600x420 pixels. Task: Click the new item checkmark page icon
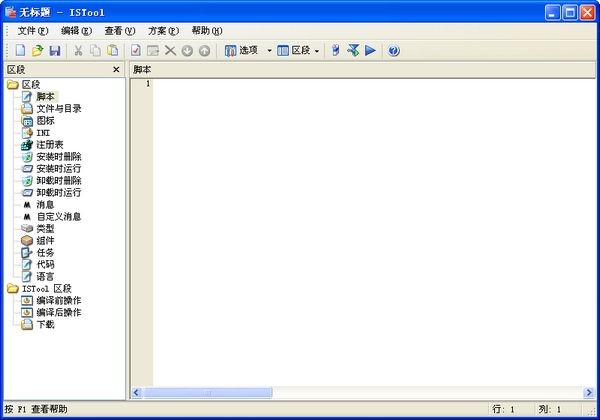[x=135, y=50]
